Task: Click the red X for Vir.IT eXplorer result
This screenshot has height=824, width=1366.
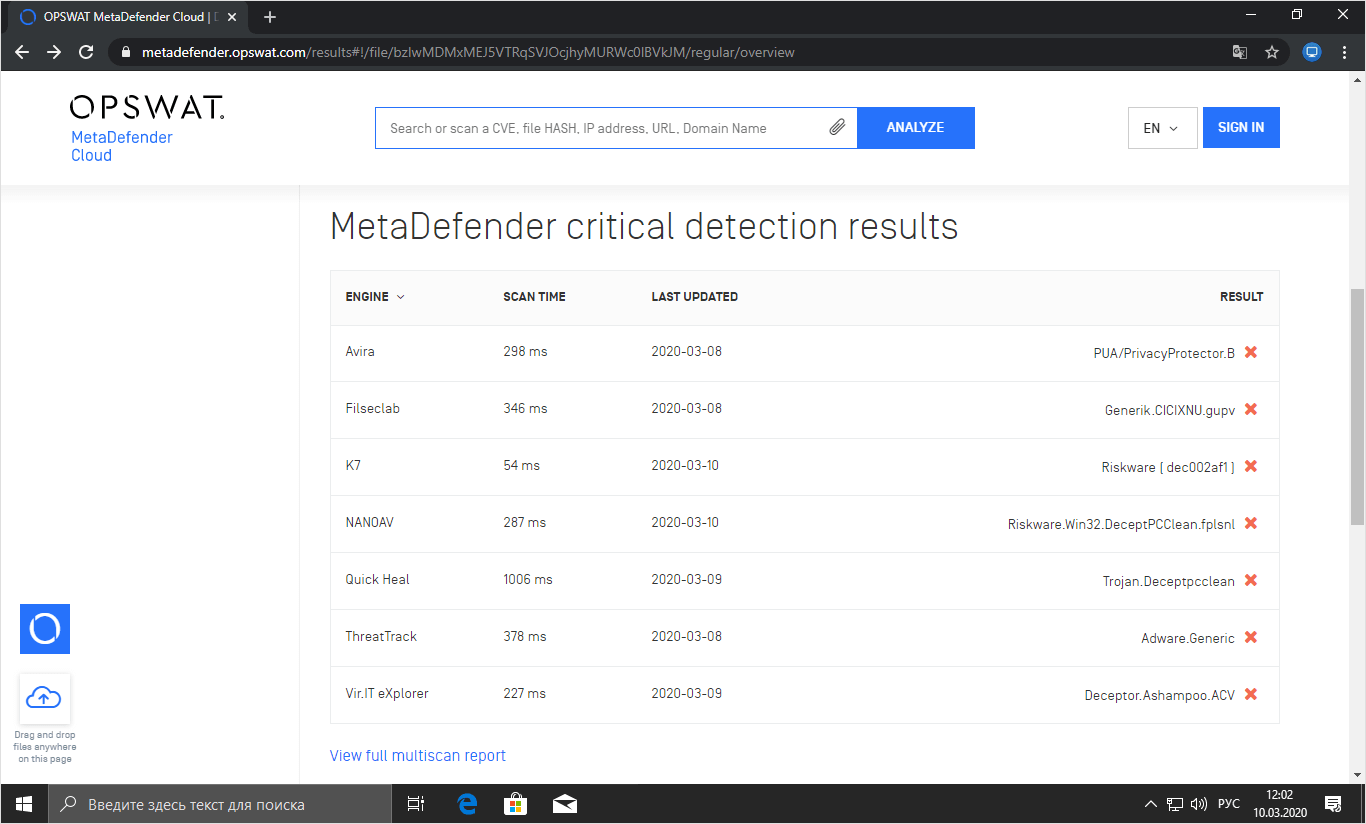Action: (x=1251, y=694)
